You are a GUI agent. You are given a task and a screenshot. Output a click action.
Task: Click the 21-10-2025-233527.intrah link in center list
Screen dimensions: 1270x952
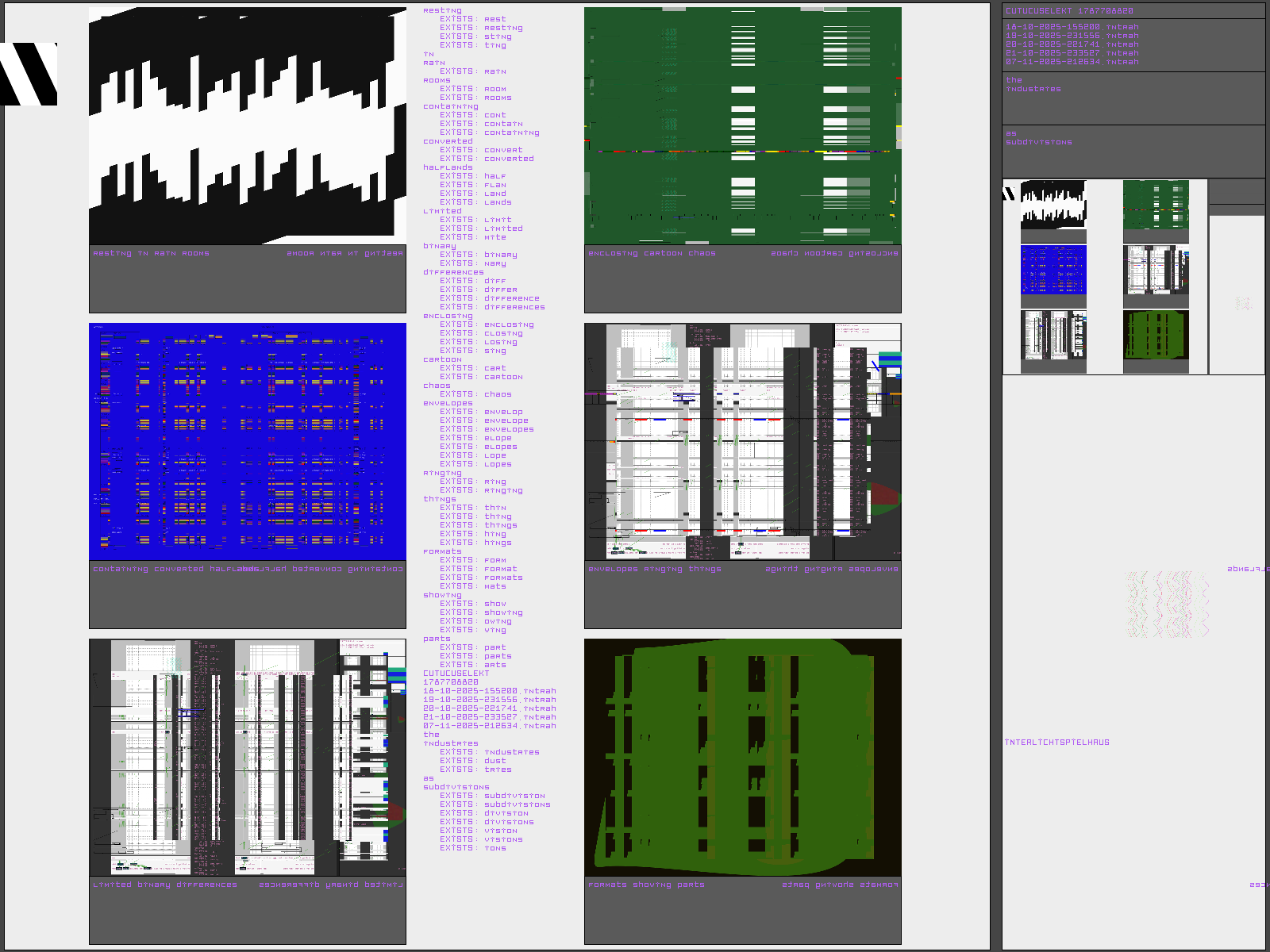(x=489, y=717)
